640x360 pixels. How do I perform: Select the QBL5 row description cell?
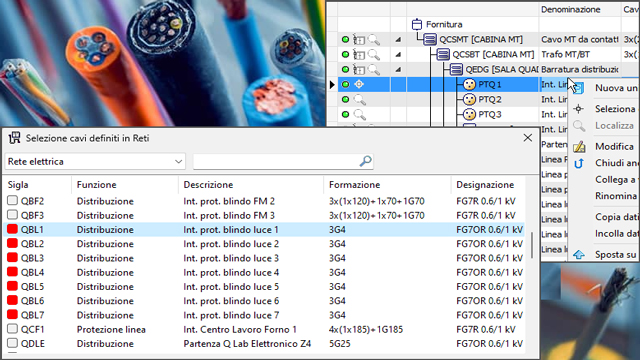tap(231, 287)
